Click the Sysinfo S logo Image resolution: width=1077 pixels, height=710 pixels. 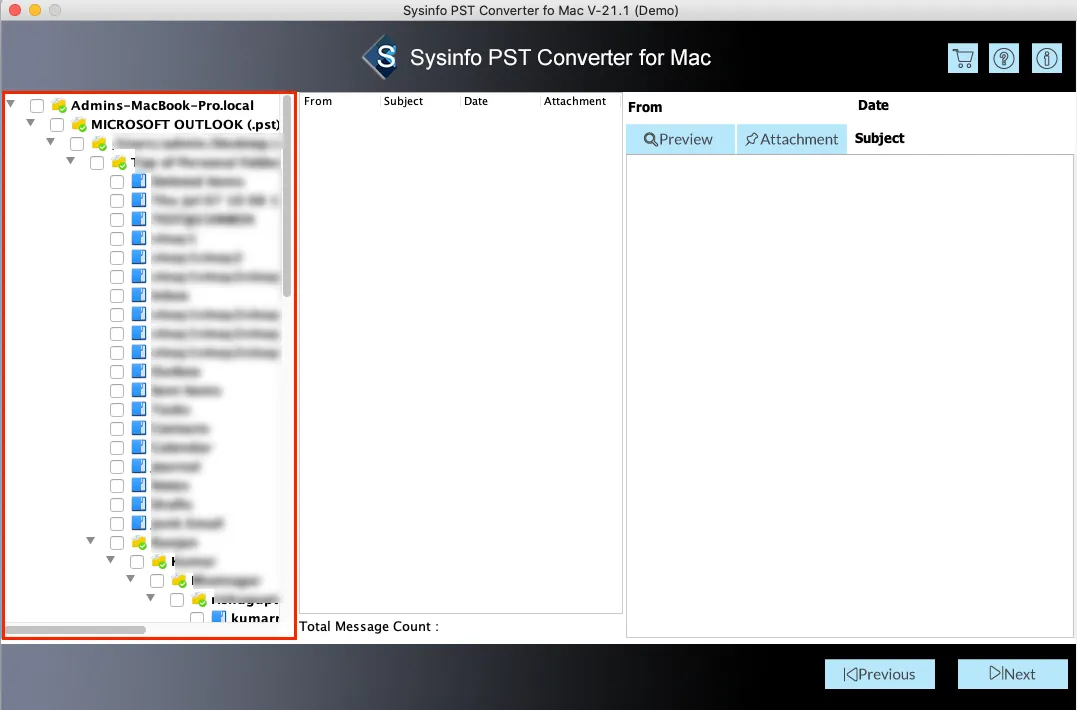[381, 58]
